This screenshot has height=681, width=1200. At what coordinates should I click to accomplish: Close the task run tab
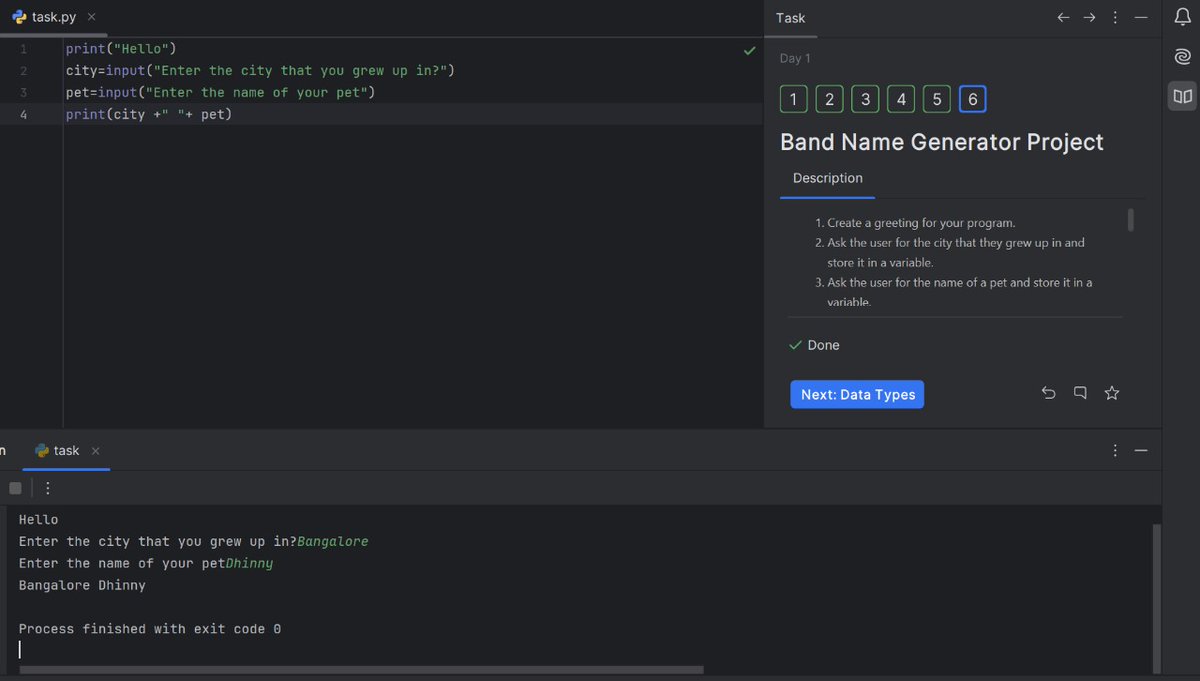96,451
